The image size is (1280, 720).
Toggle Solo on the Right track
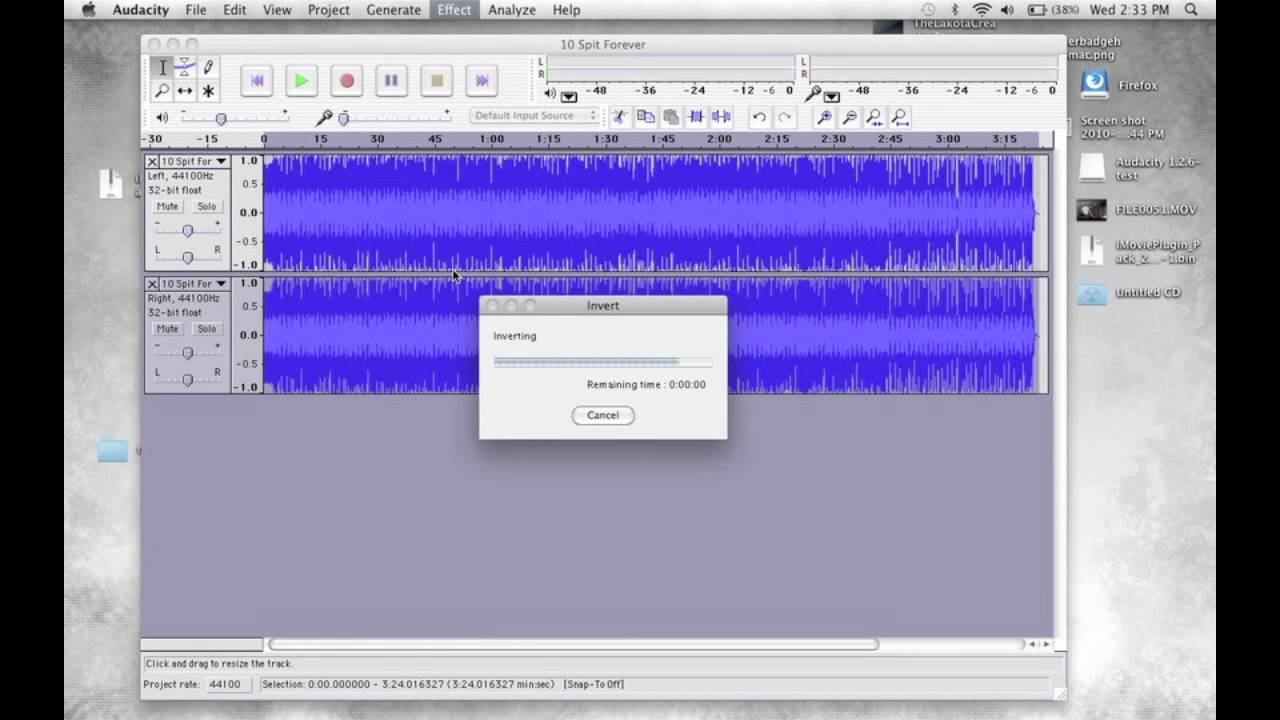click(x=206, y=328)
